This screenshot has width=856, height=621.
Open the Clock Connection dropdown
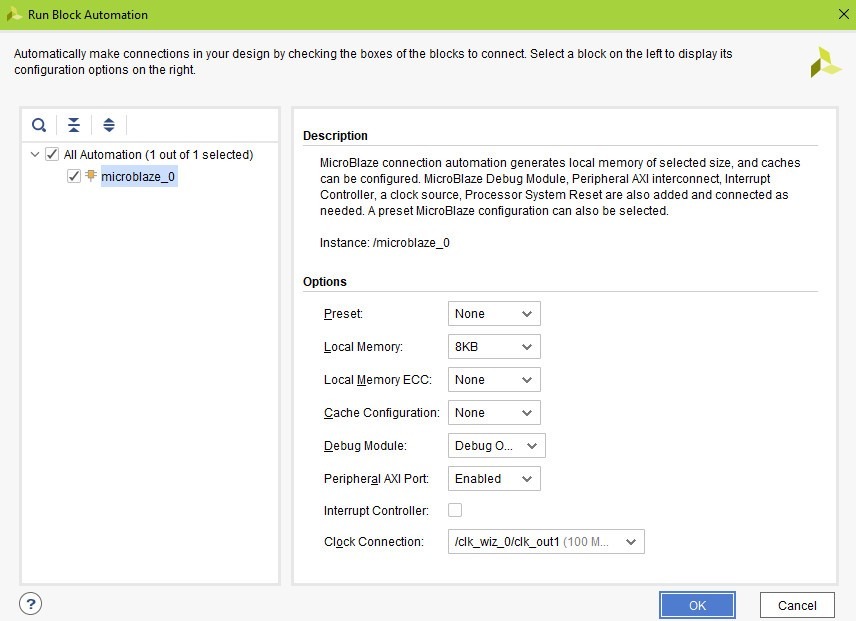tap(546, 541)
